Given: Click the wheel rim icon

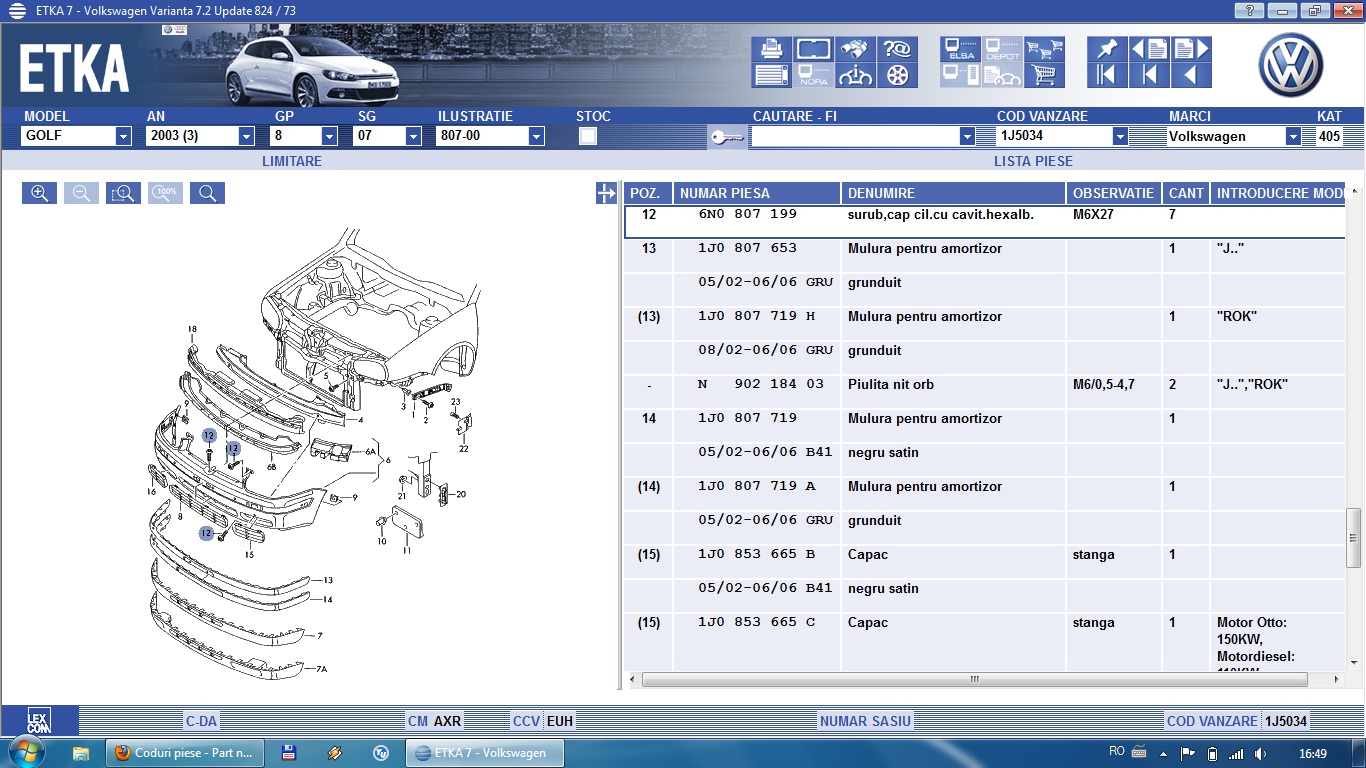Looking at the screenshot, I should click(x=897, y=75).
